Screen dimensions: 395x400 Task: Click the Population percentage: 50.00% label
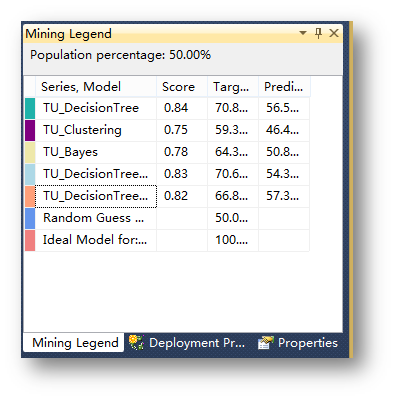120,55
